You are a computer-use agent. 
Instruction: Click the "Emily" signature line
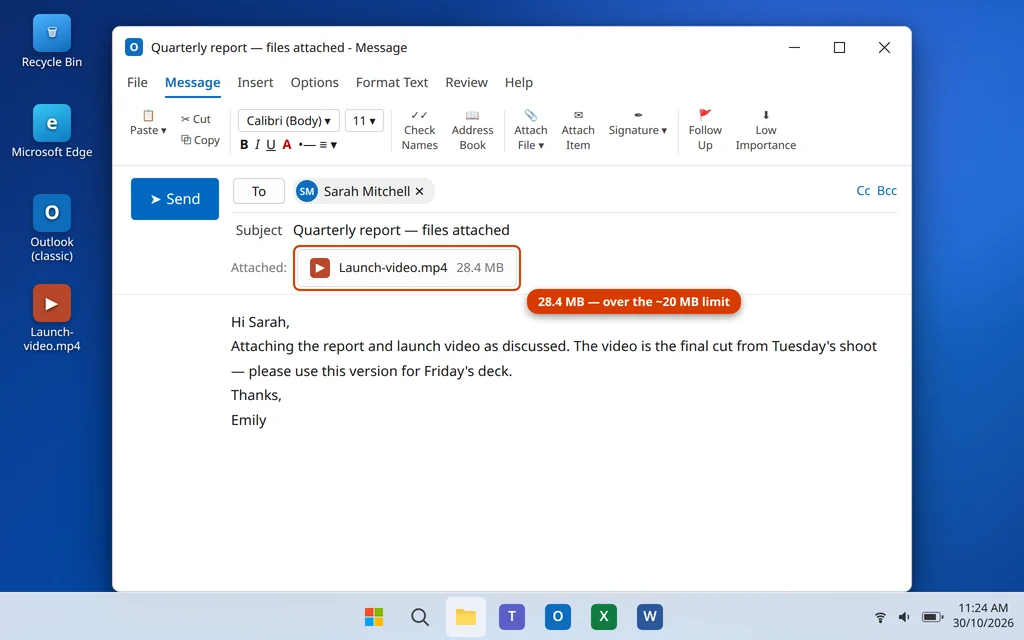pyautogui.click(x=249, y=420)
